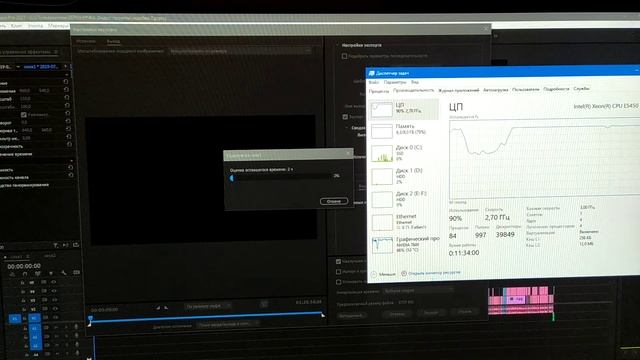Viewport: 640px width, 360px height.
Task: Open resource monitor icon link in Task Manager
Action: (x=404, y=273)
